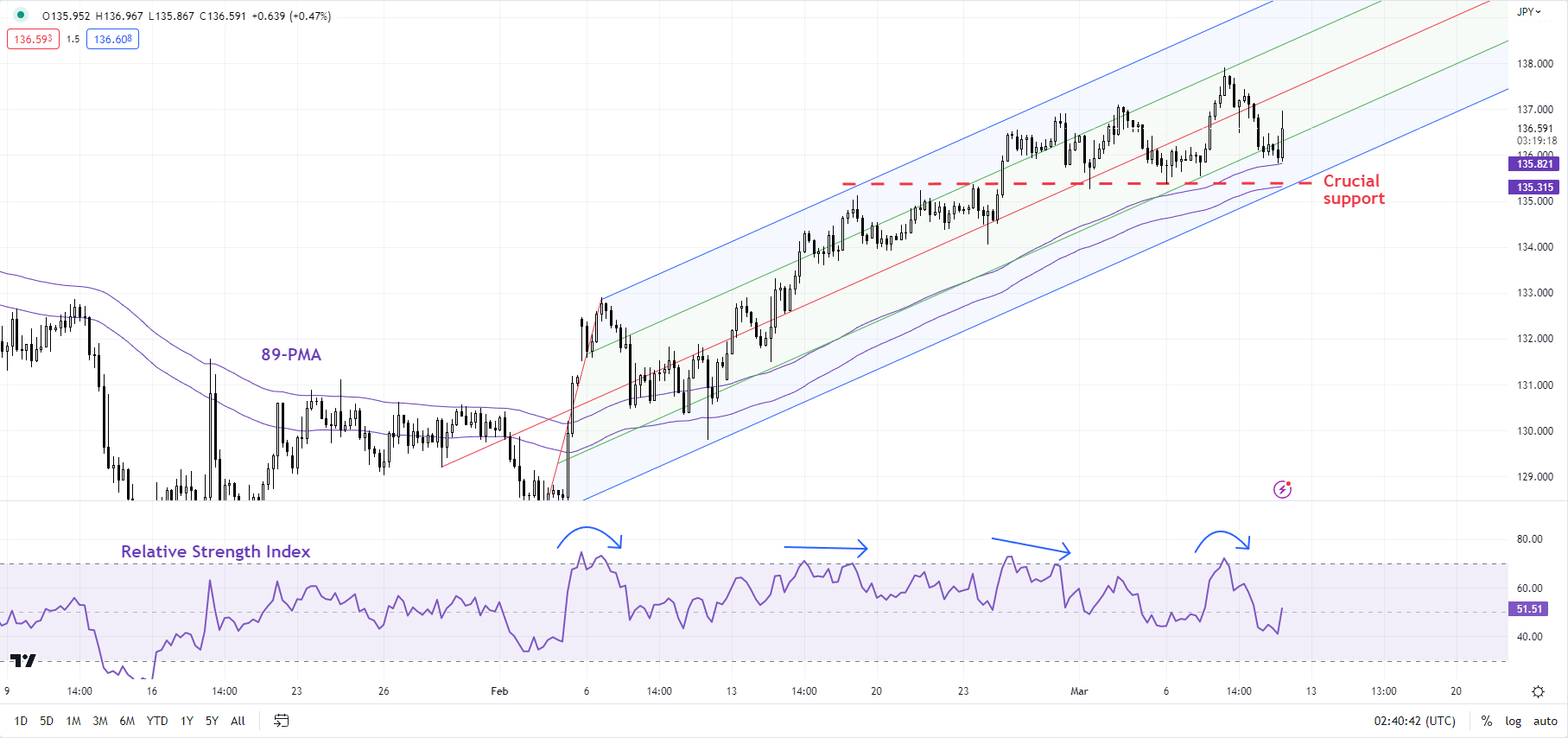Image resolution: width=1568 pixels, height=738 pixels.
Task: Select the 5D time range
Action: pos(47,721)
